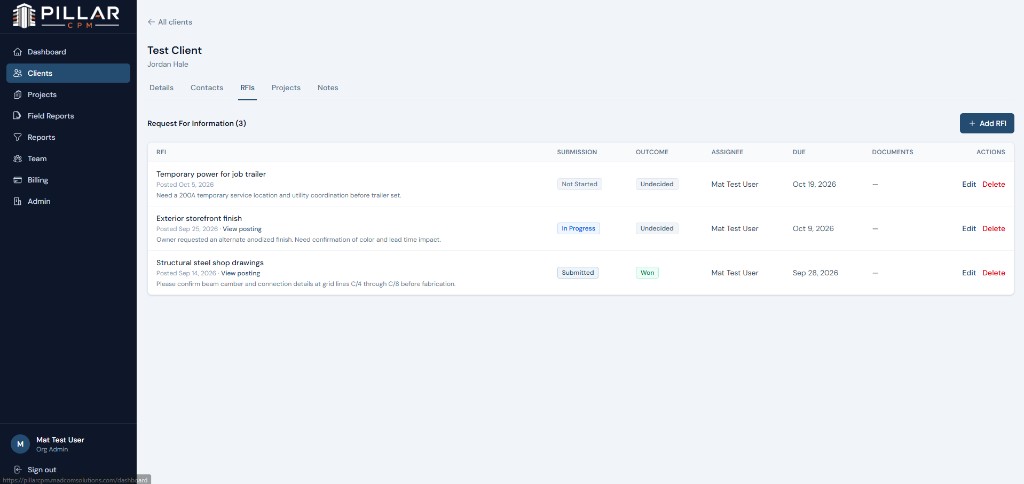The width and height of the screenshot is (1024, 484).
Task: Click the Projects clipboard icon
Action: pos(18,95)
